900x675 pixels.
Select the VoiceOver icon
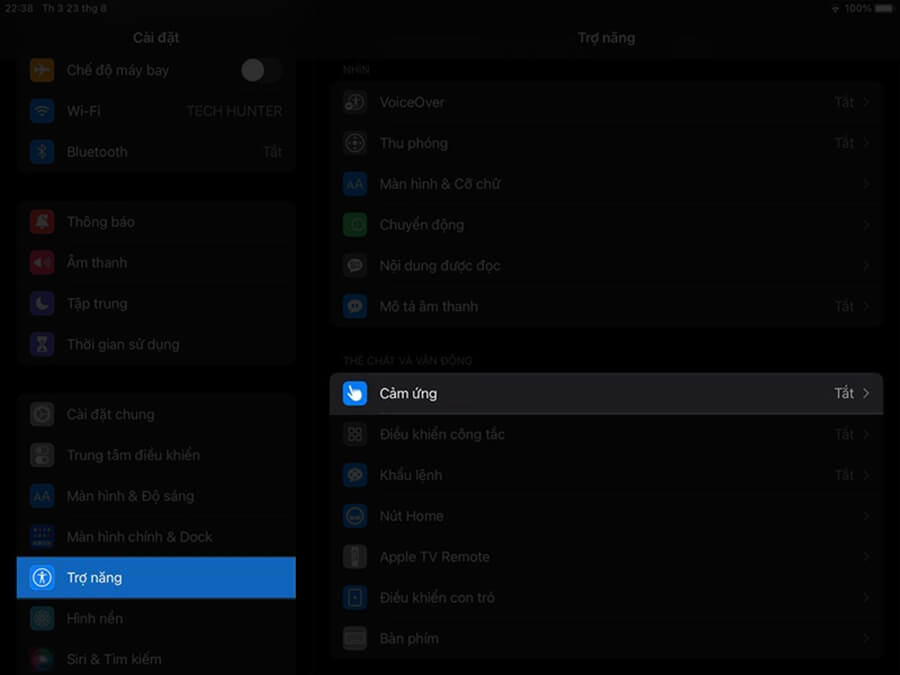[x=355, y=102]
